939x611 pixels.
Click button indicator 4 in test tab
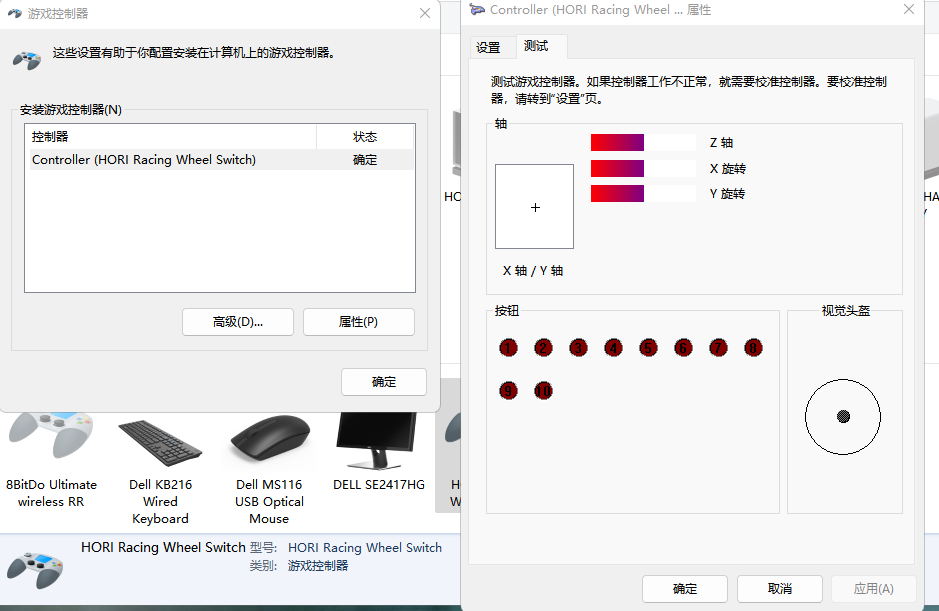pyautogui.click(x=613, y=348)
